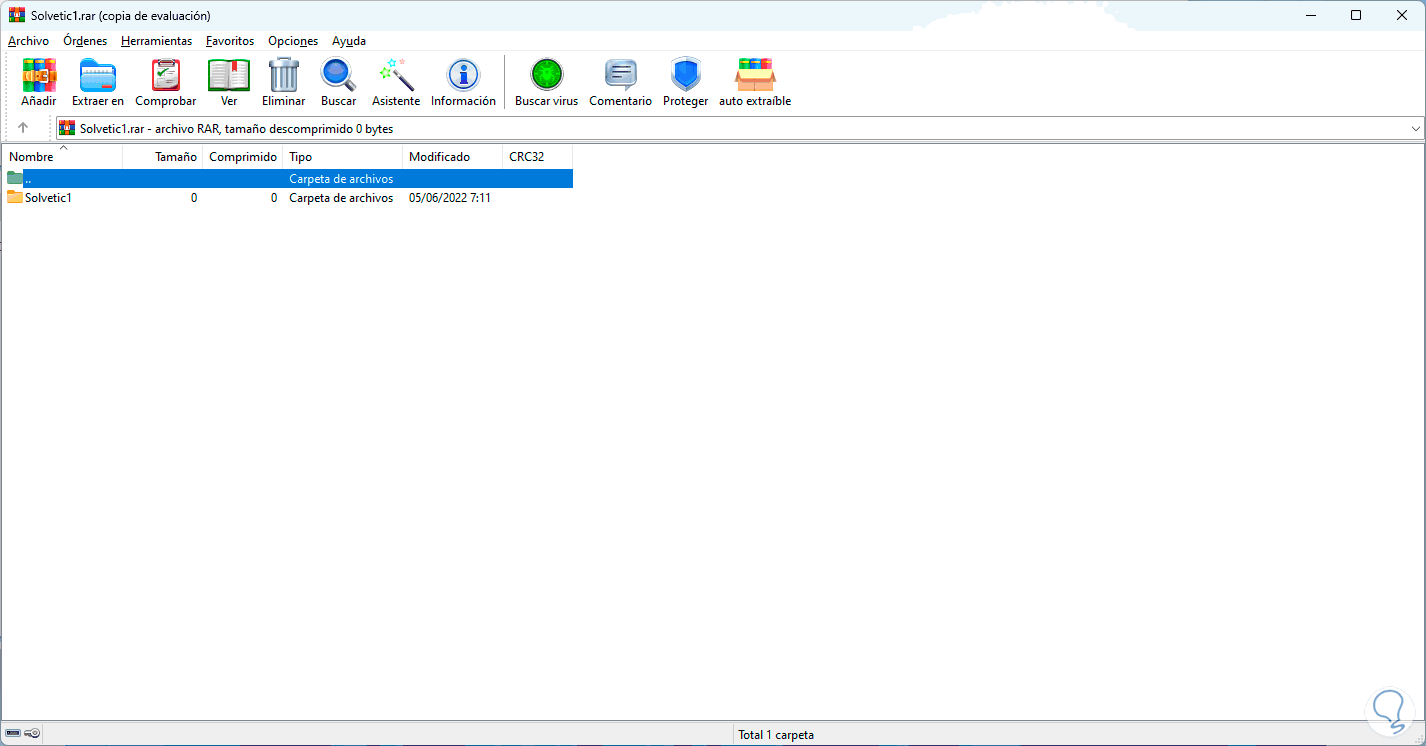This screenshot has width=1426, height=746.
Task: Sort by the Comprimido column header
Action: 243,156
